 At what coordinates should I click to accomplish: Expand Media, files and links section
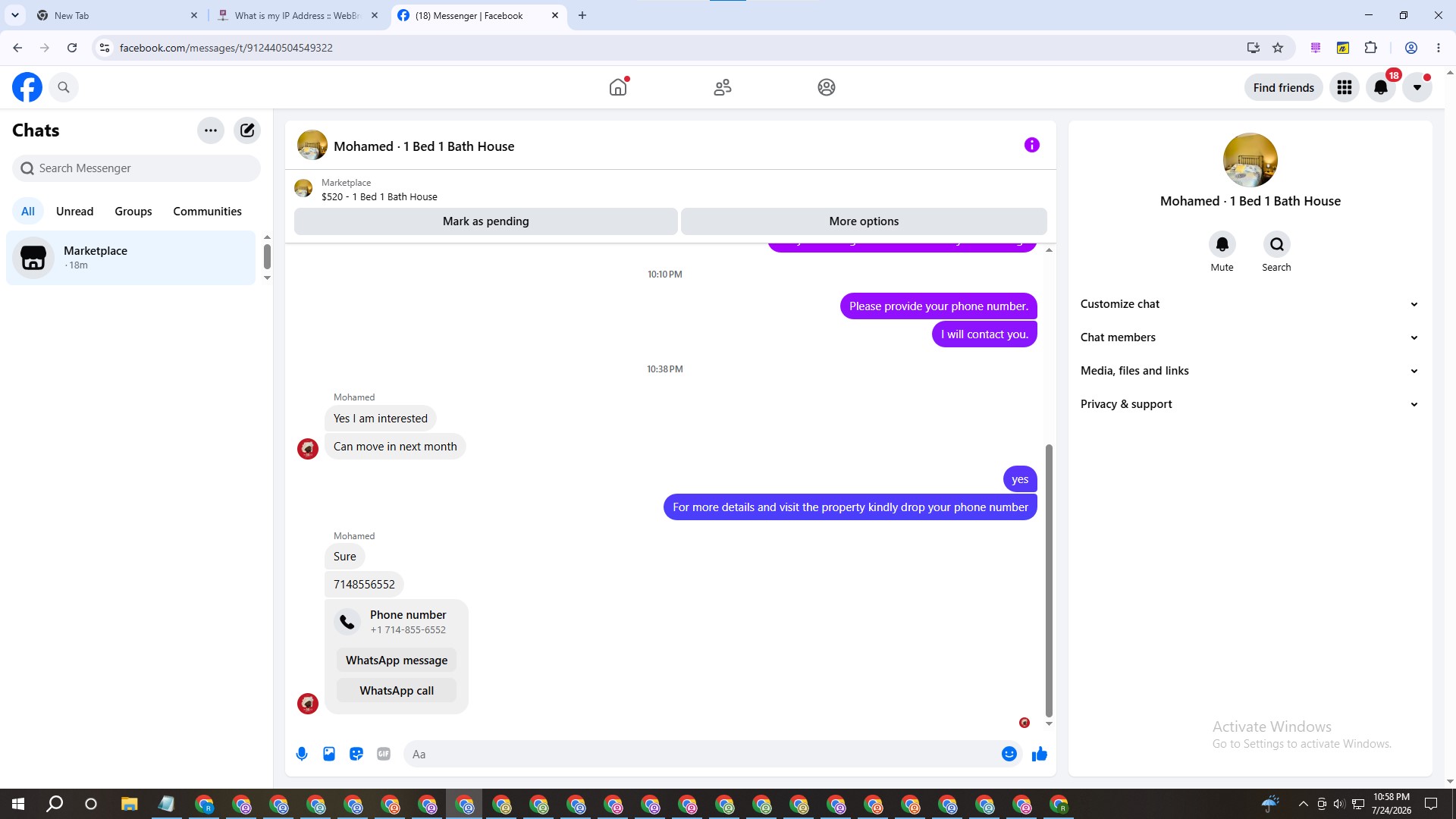1250,371
